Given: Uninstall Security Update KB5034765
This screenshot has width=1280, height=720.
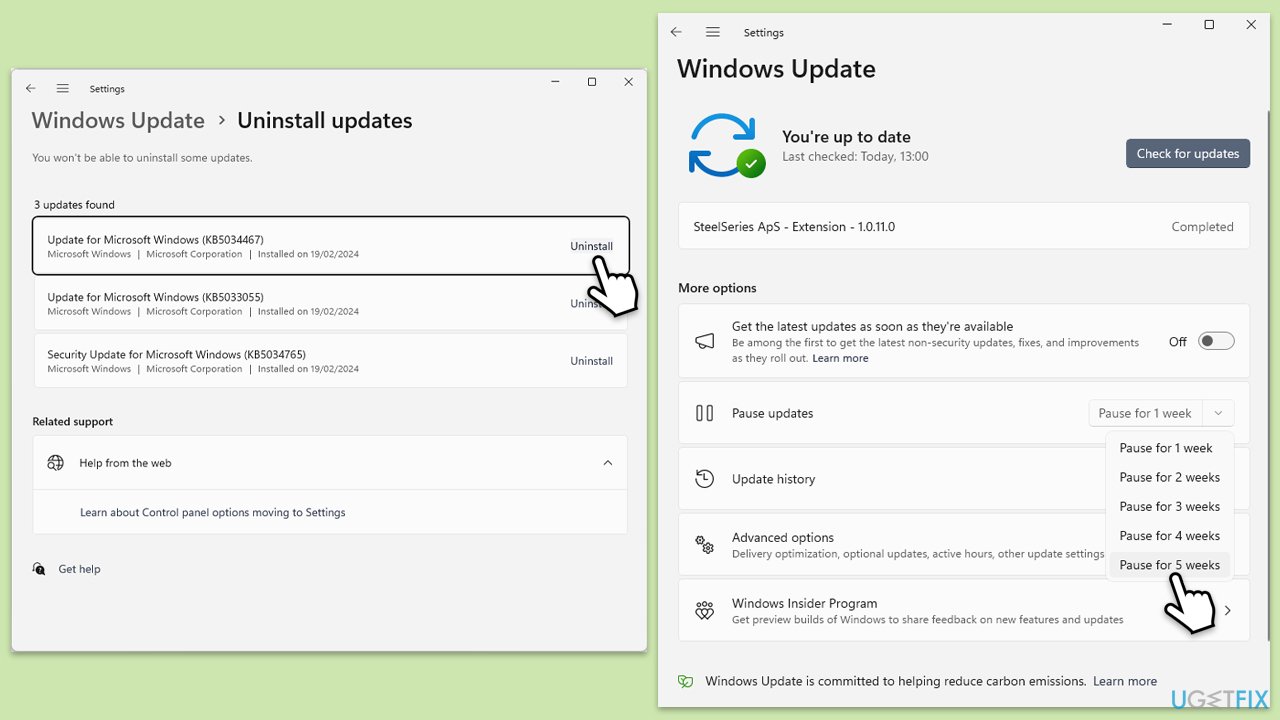Looking at the screenshot, I should click(x=591, y=361).
